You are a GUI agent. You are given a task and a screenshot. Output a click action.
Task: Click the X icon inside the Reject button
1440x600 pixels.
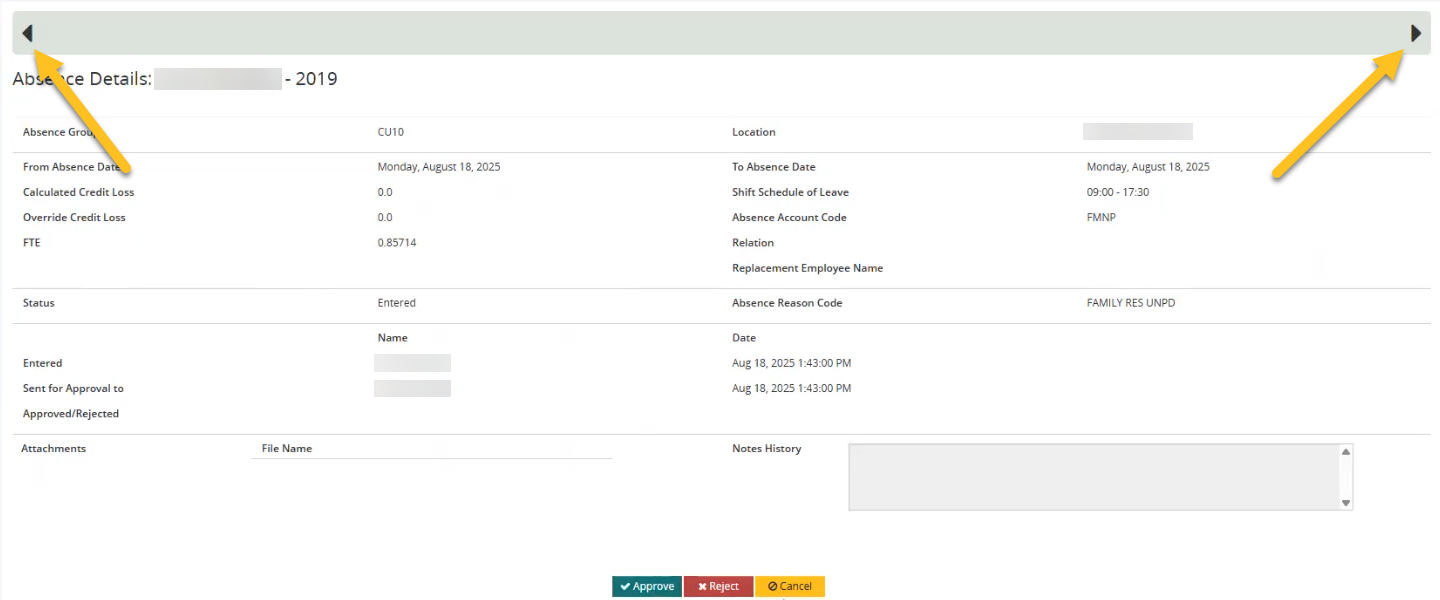(701, 586)
